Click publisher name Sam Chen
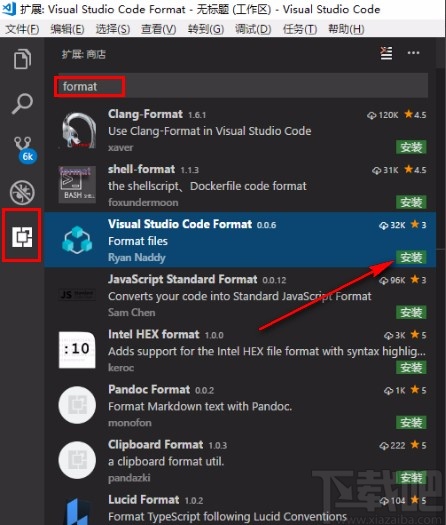Screen dimensions: 446x525 [132, 312]
